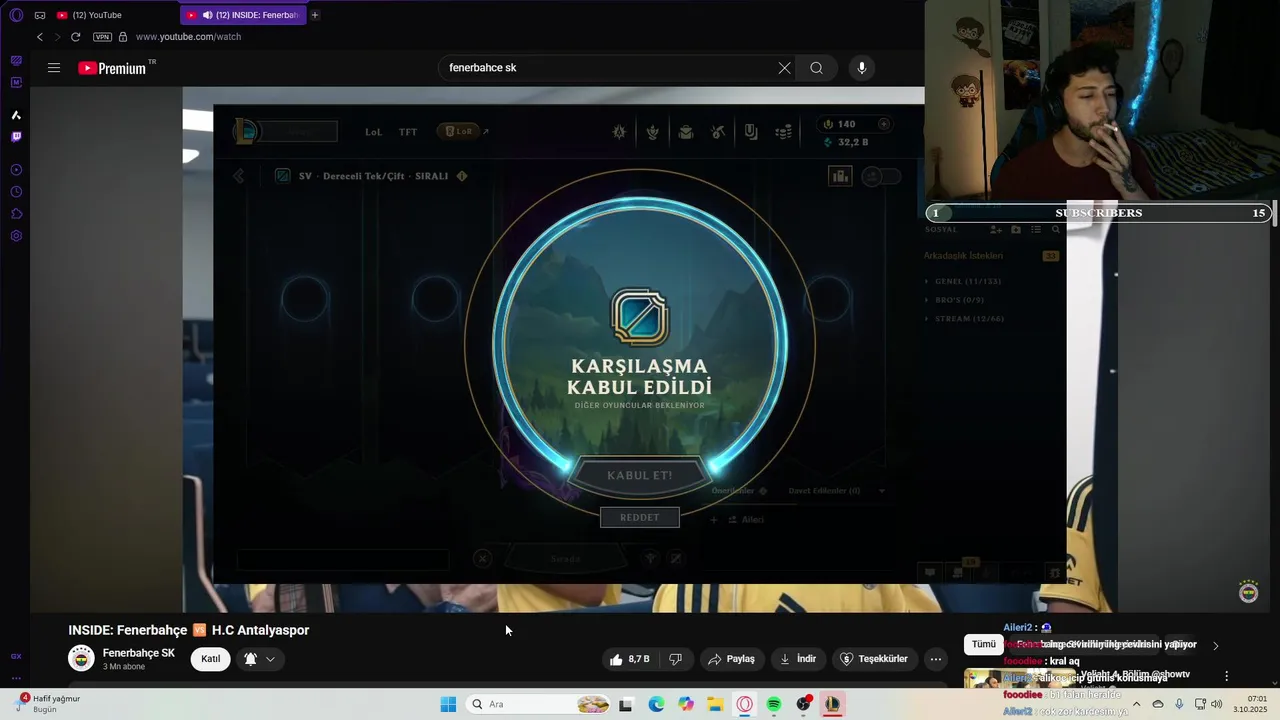Open Opera sidebar history clock
The image size is (1280, 720).
16,192
